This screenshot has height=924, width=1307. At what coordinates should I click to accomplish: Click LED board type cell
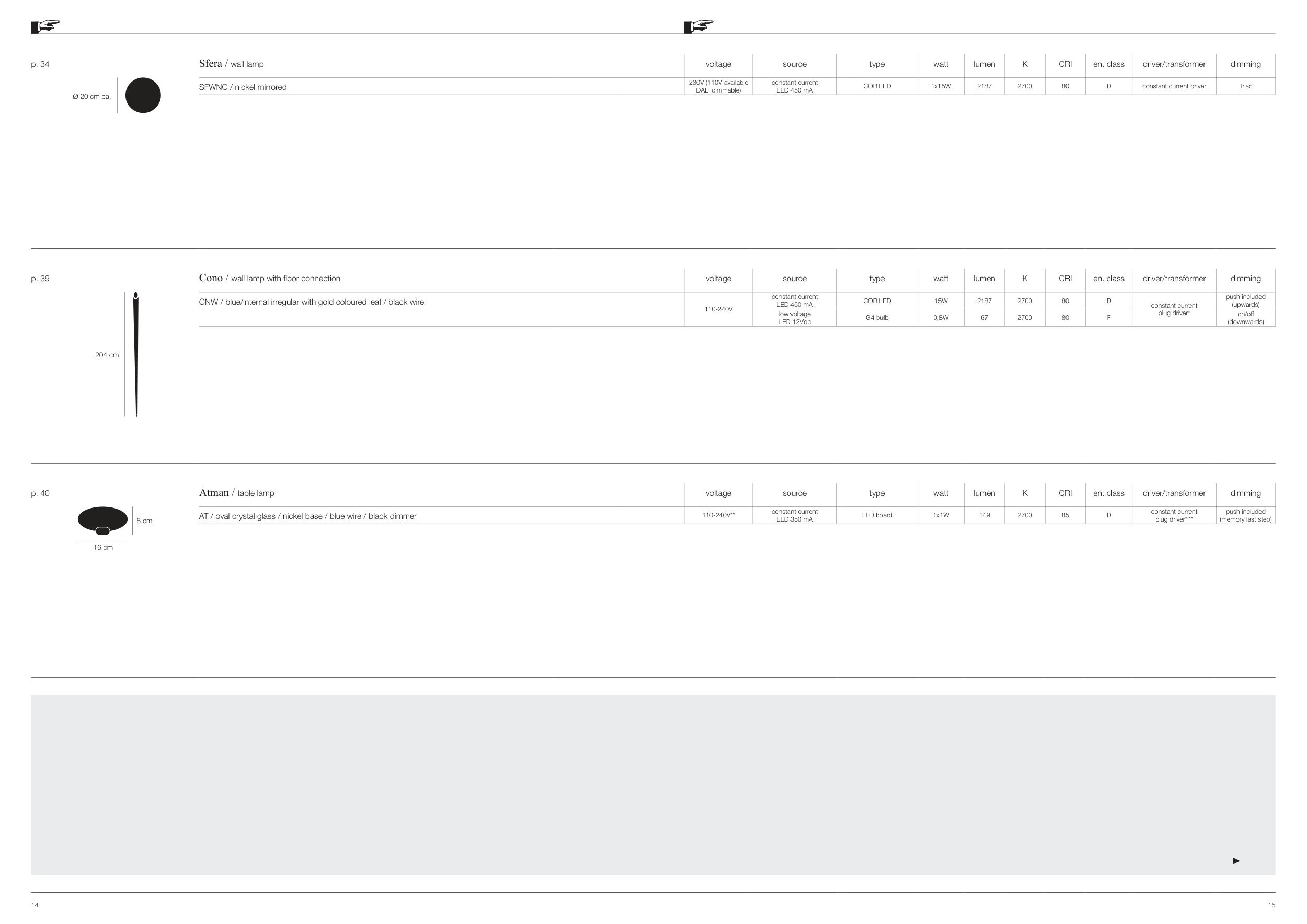[877, 515]
